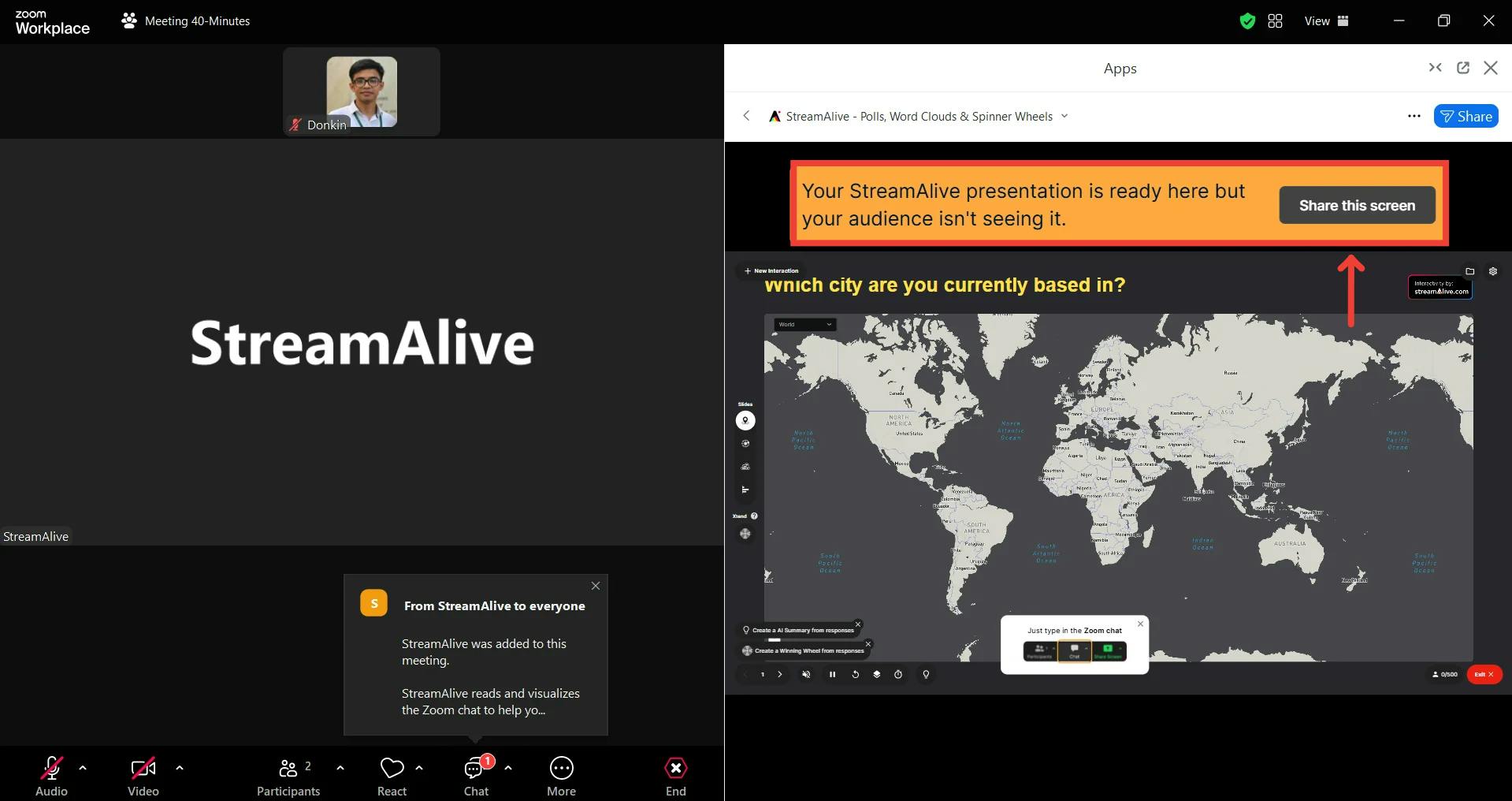Click the lightbulb icon in the bottom toolbar
Screen dimensions: 1512x801
tap(926, 675)
